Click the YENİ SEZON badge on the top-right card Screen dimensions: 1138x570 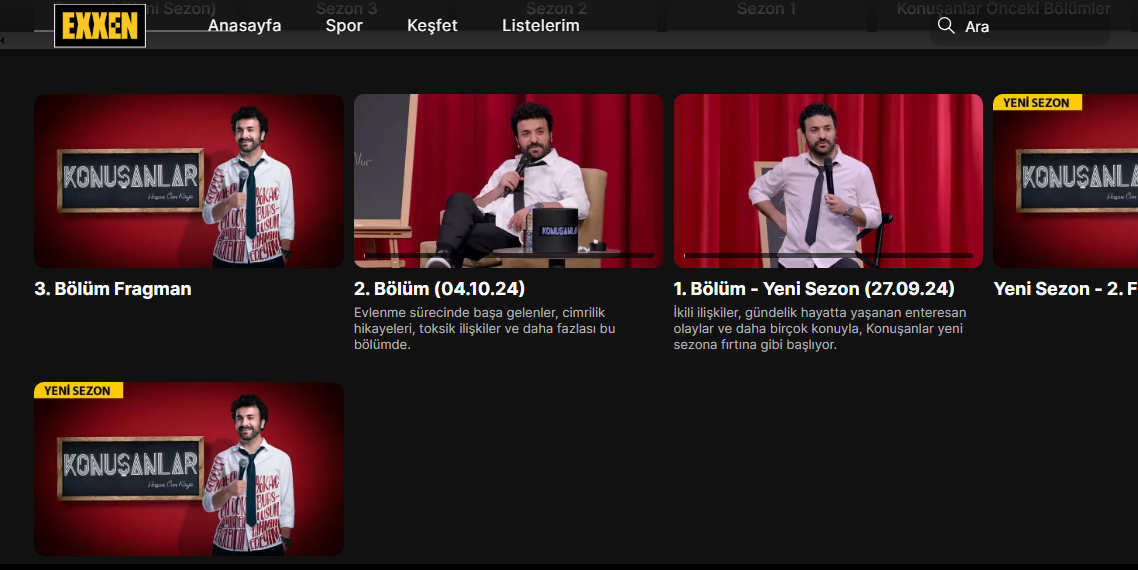(x=1037, y=102)
